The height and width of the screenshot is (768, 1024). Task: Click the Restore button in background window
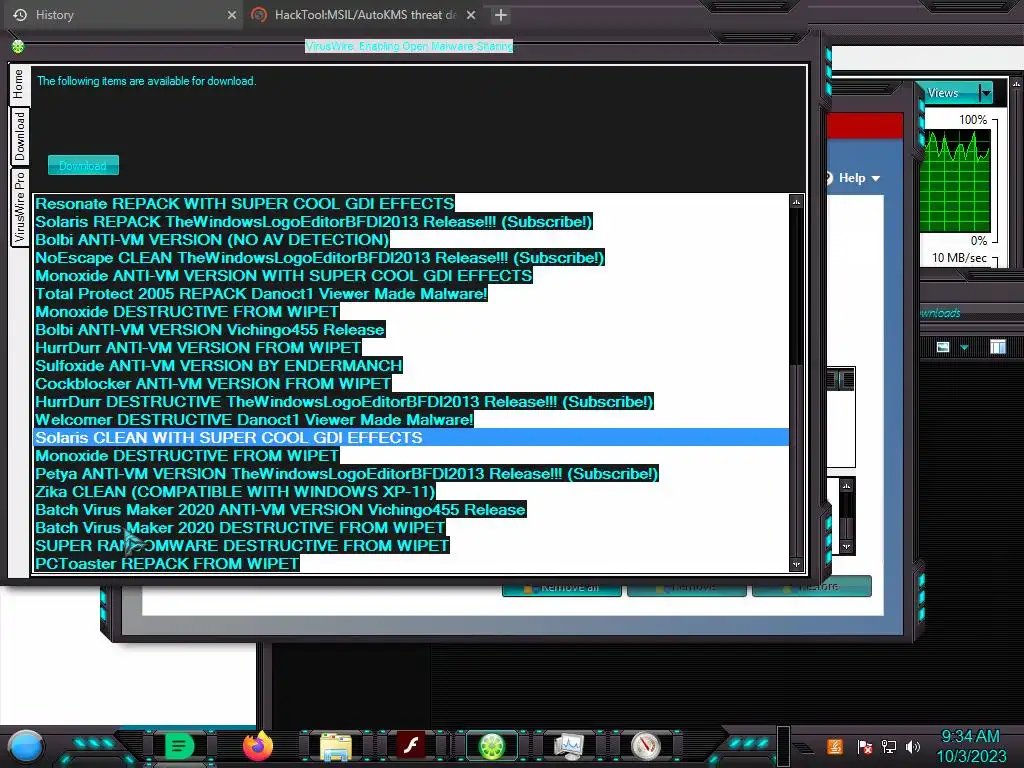click(x=812, y=587)
